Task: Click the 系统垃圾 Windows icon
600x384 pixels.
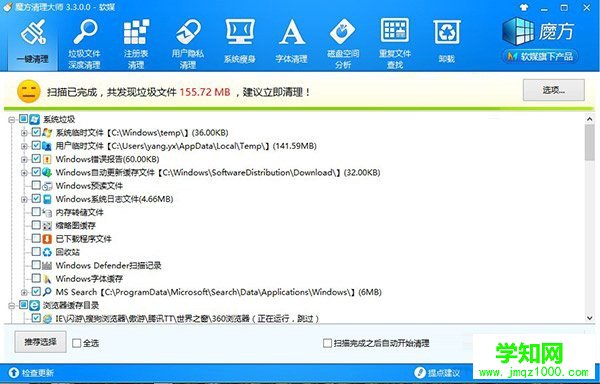Action: click(x=35, y=119)
